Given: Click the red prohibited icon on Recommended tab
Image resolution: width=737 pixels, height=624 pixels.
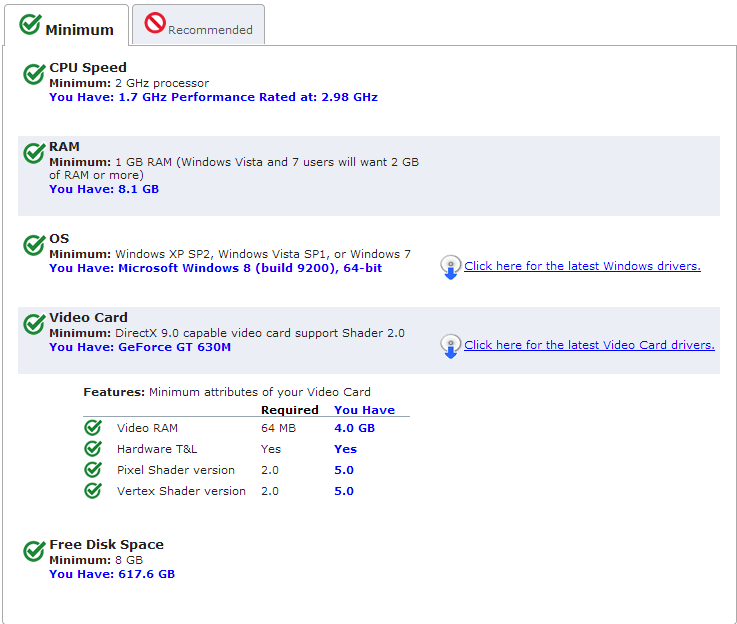Looking at the screenshot, I should coord(155,24).
